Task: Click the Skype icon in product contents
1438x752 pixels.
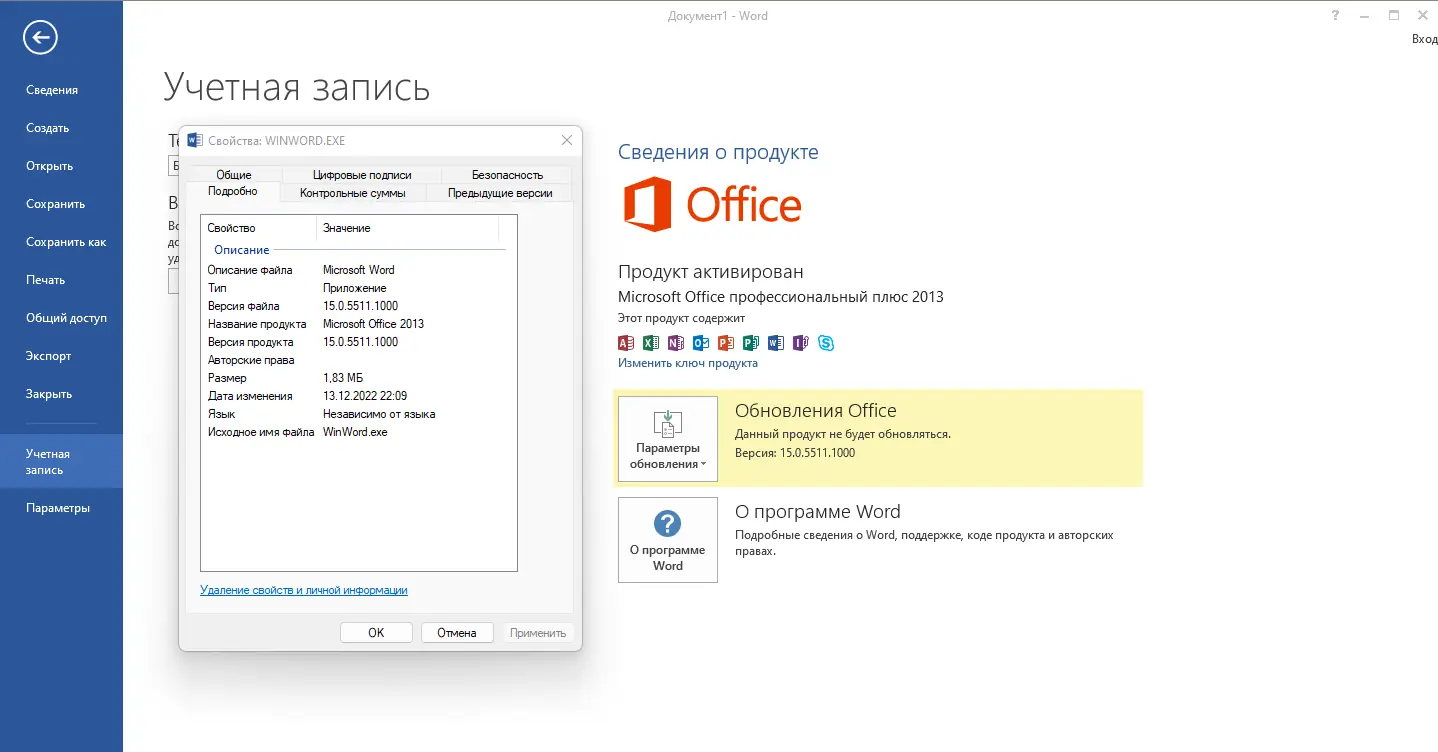Action: (826, 343)
